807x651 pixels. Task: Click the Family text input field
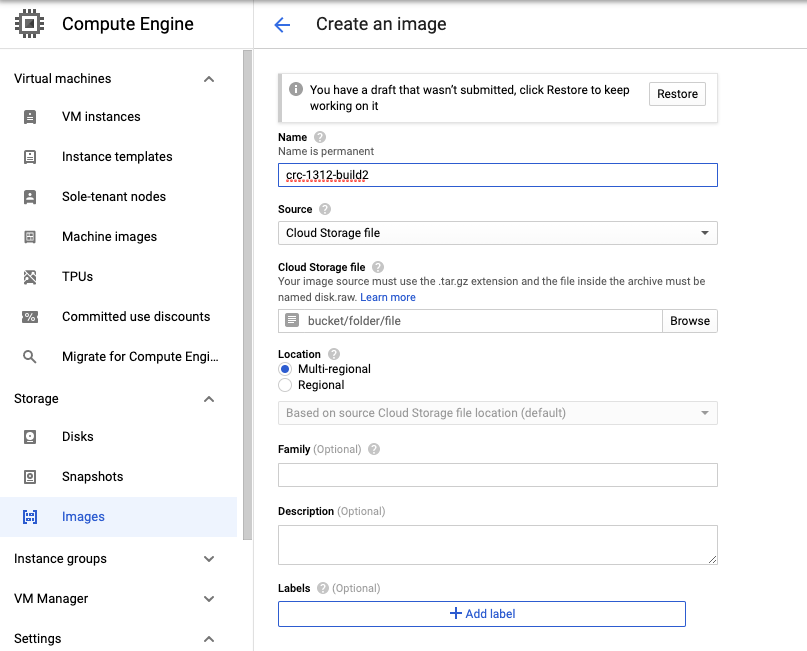[497, 475]
